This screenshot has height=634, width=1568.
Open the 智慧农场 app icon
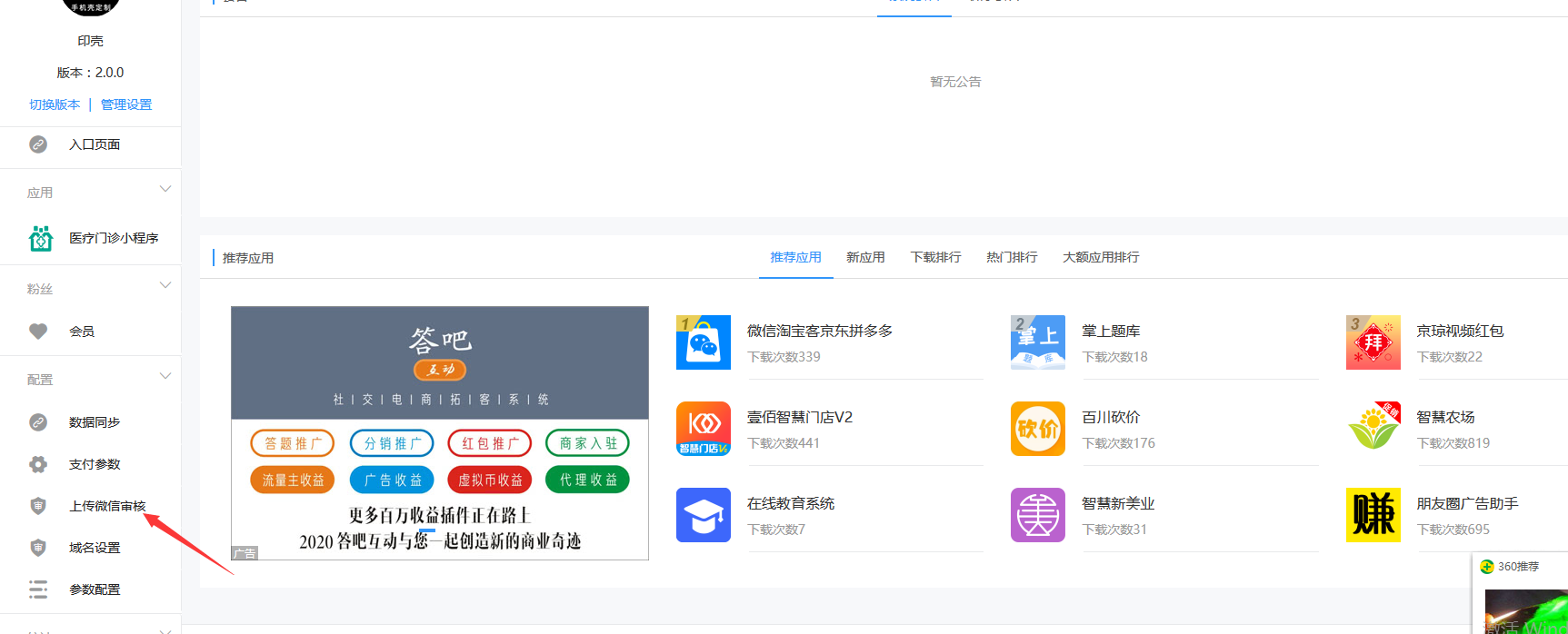[1373, 429]
